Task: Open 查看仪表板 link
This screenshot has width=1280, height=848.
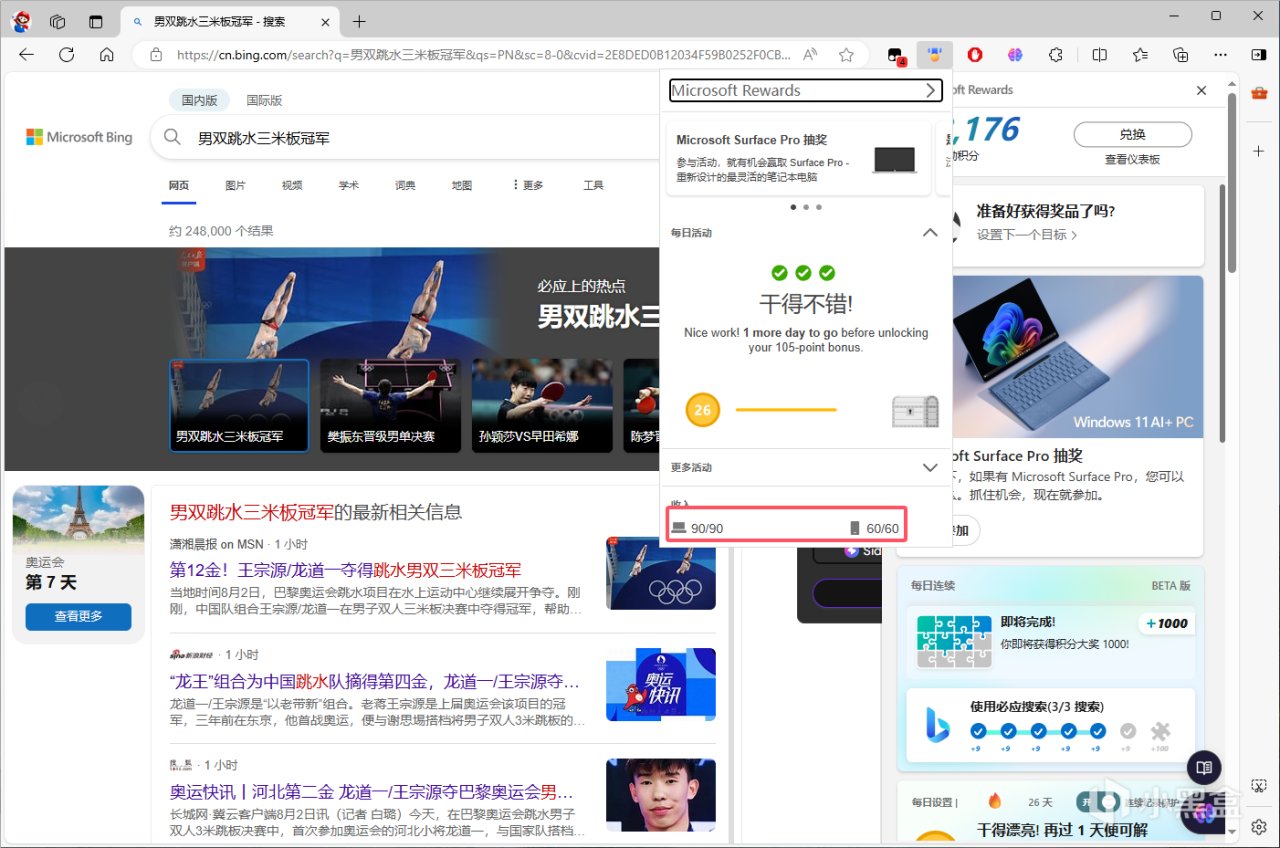Action: [1132, 159]
